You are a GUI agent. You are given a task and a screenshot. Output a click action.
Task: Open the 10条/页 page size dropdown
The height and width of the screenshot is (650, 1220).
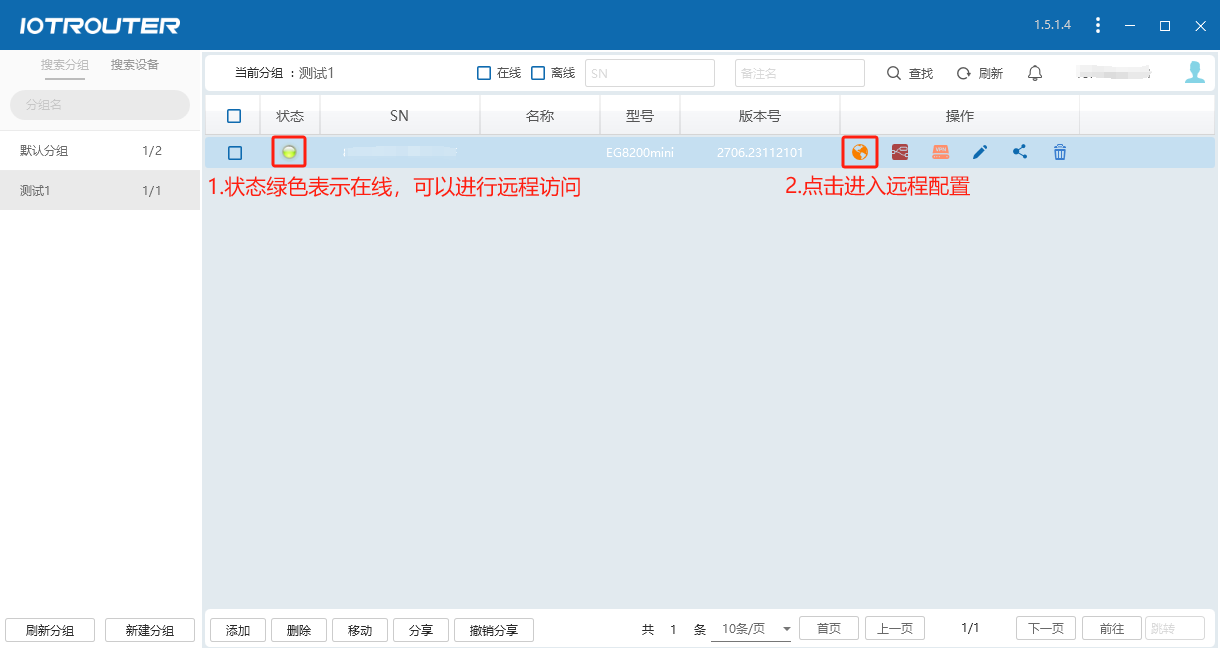tap(751, 628)
